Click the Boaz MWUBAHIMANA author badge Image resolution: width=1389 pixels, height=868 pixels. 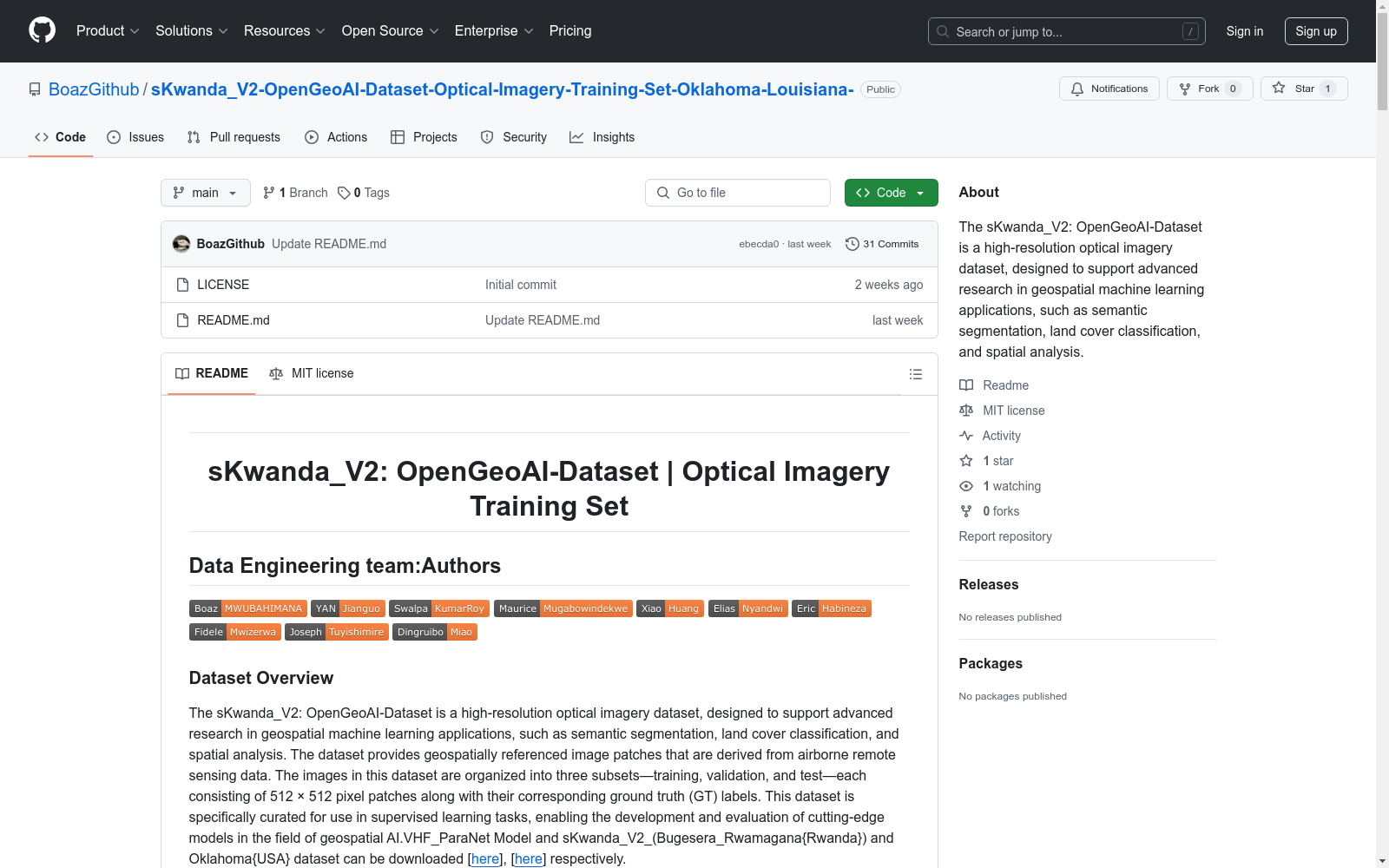coord(248,608)
